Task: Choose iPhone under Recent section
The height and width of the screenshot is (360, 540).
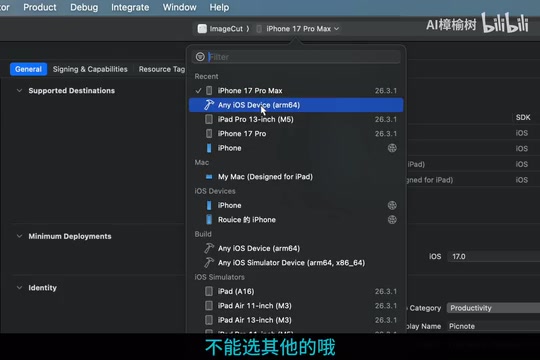Action: (x=296, y=148)
